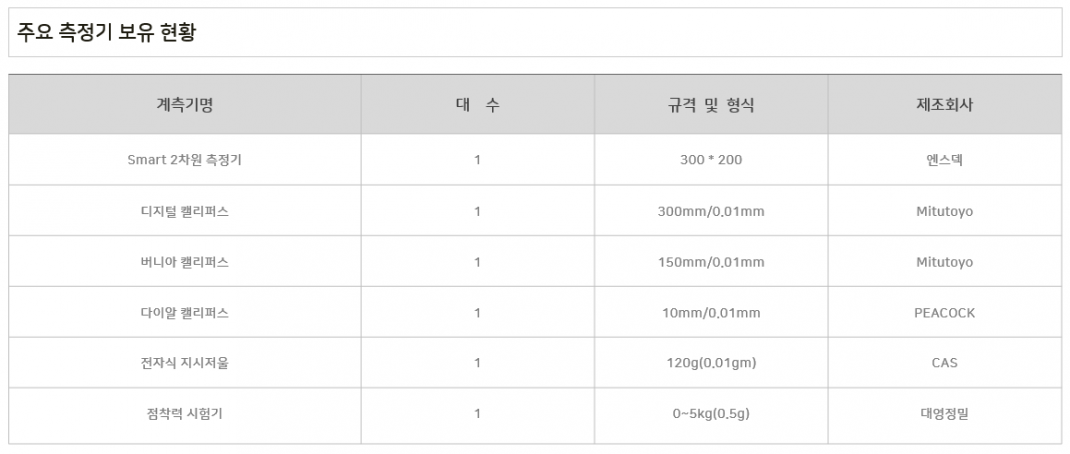Click the 제조회사 column header
Viewport: 1070px width, 454px height.
tap(945, 105)
